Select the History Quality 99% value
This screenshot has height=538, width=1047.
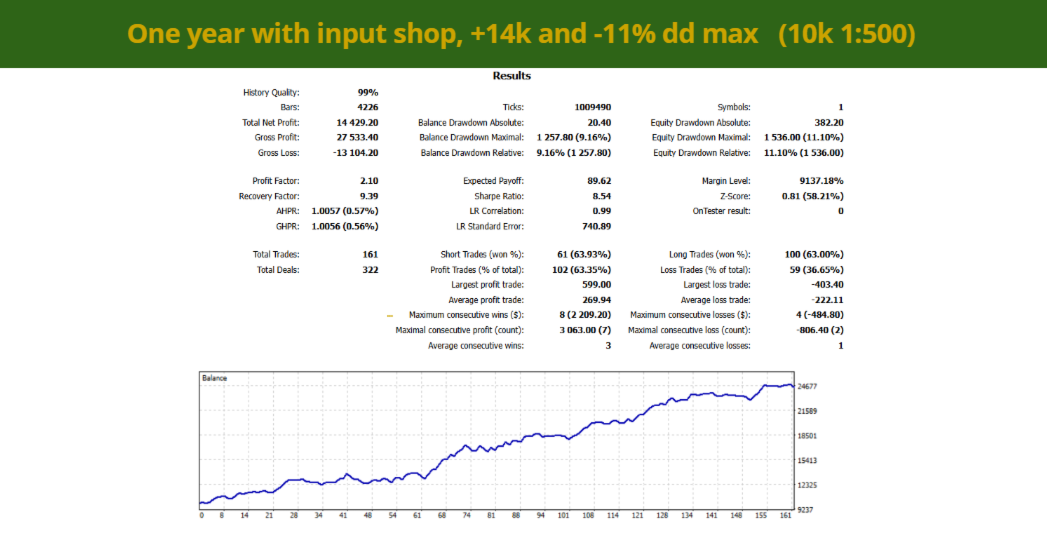click(x=368, y=93)
